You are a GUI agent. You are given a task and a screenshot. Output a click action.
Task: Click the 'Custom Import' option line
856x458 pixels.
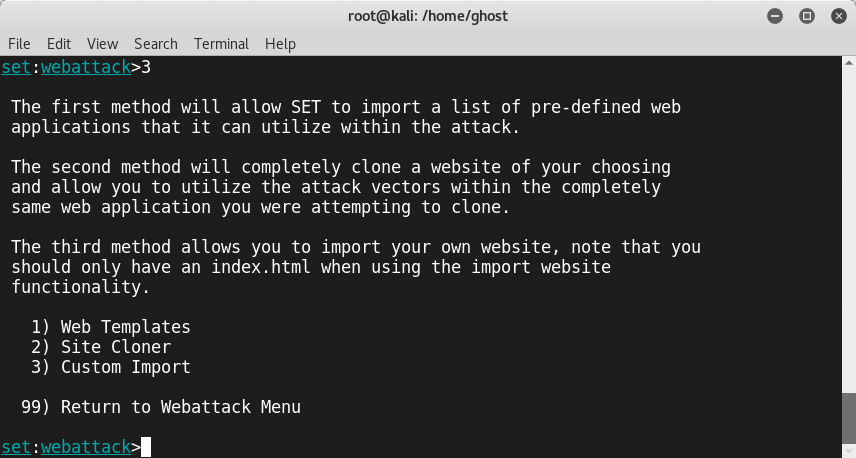pyautogui.click(x=111, y=367)
